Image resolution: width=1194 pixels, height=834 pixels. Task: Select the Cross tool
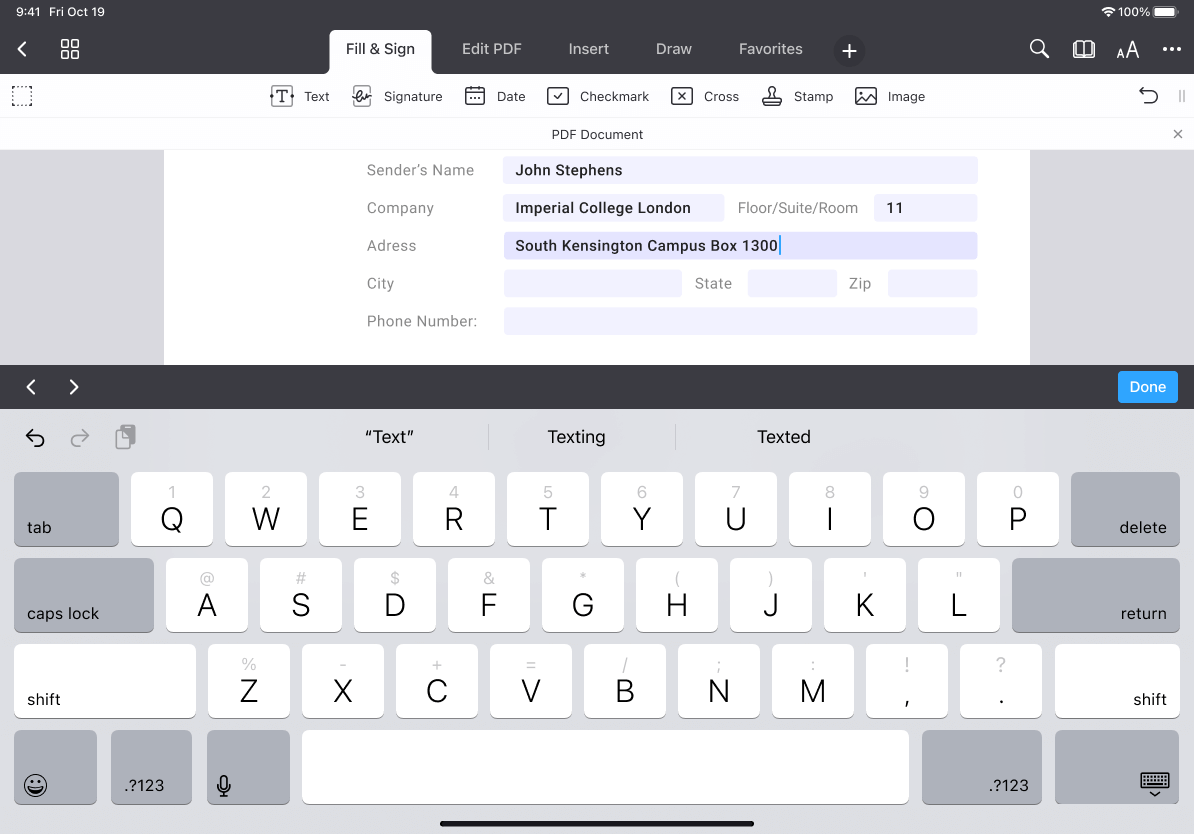click(x=705, y=96)
